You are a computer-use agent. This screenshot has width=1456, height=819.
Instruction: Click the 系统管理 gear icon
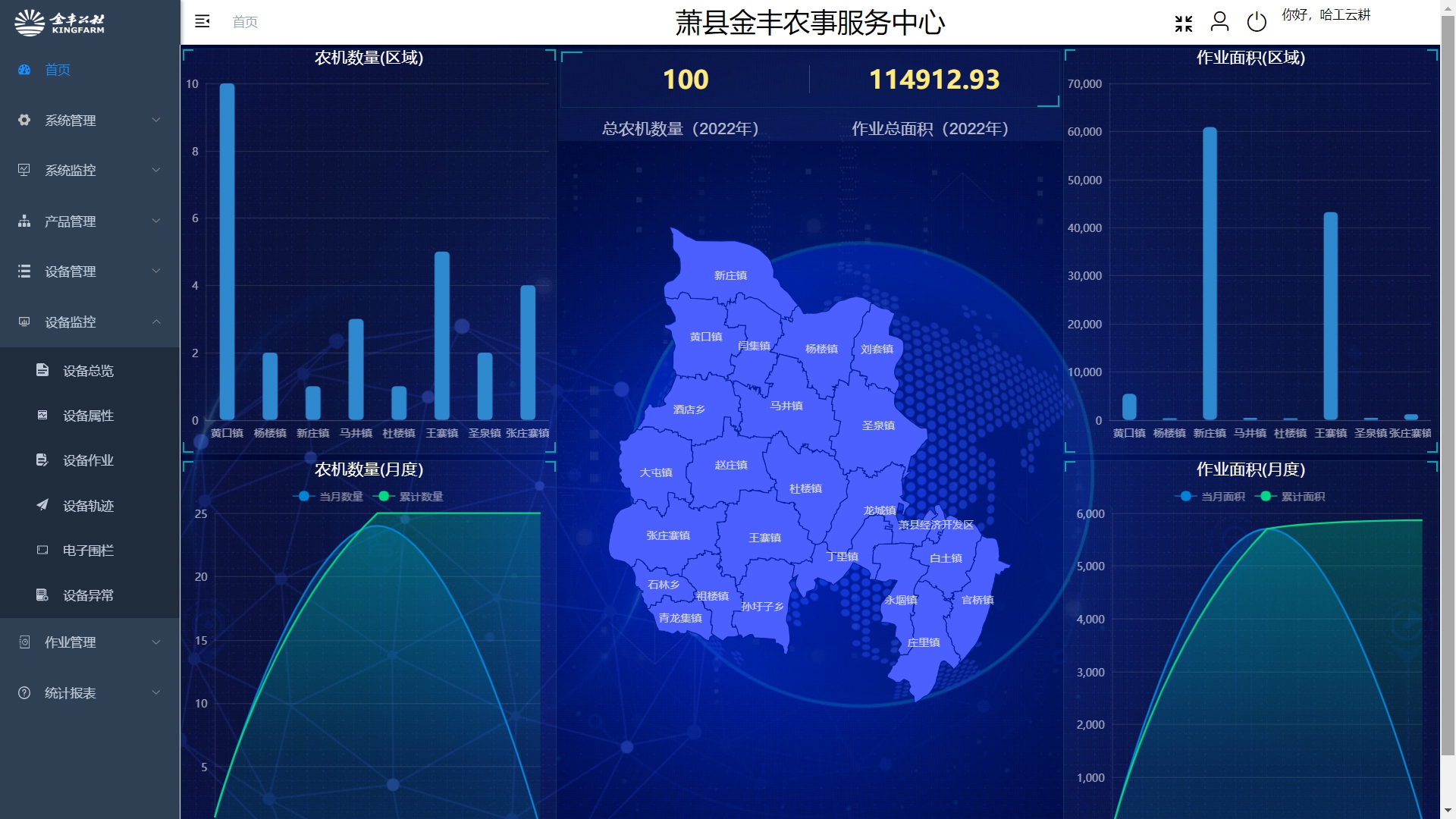coord(24,120)
